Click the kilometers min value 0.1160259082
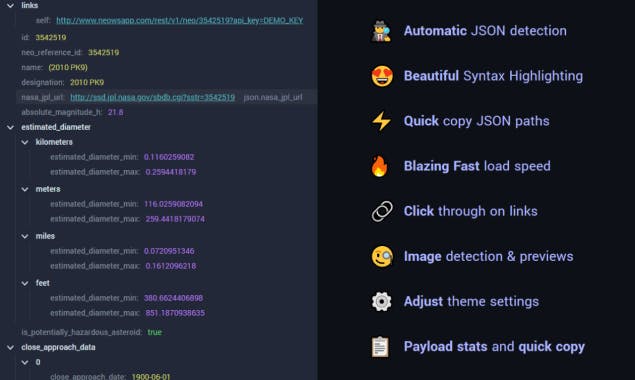635x380 pixels. [169, 157]
